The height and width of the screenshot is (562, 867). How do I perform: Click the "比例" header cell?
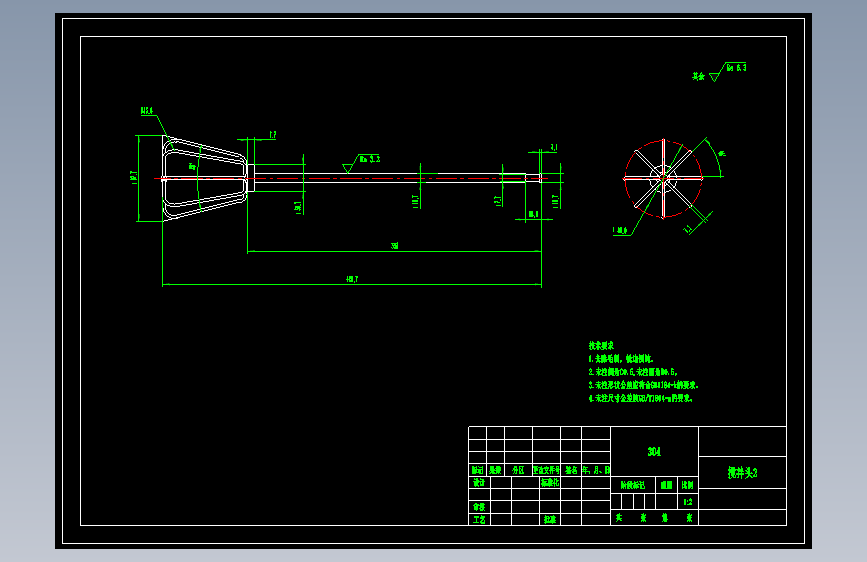tap(687, 485)
